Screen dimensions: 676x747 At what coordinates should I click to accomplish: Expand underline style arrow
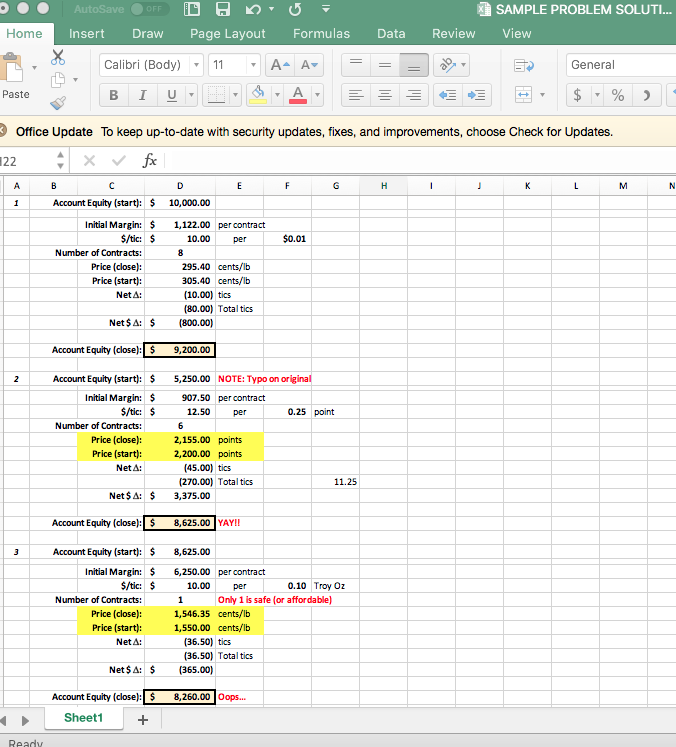pos(191,95)
